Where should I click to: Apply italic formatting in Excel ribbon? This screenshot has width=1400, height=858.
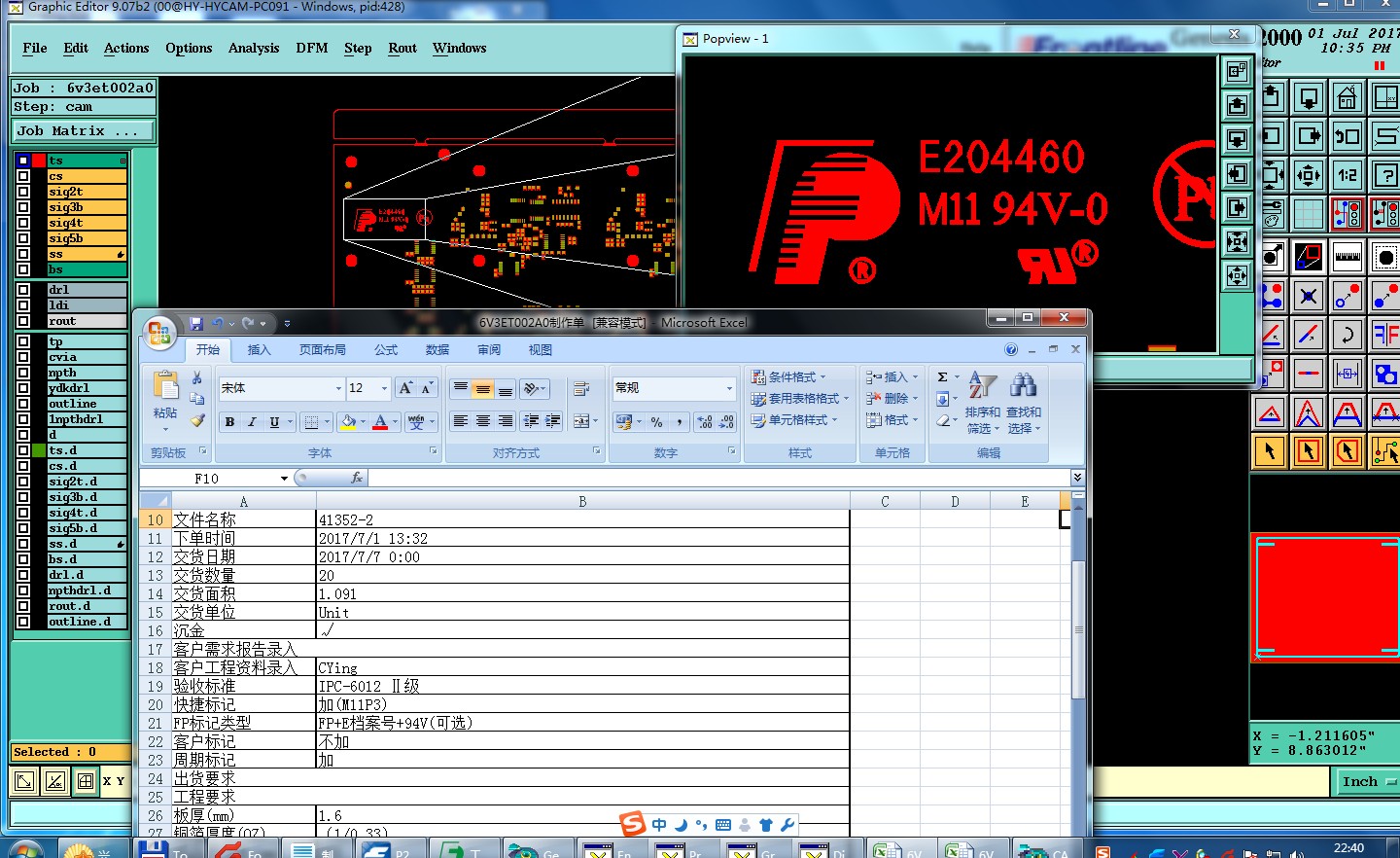point(252,421)
